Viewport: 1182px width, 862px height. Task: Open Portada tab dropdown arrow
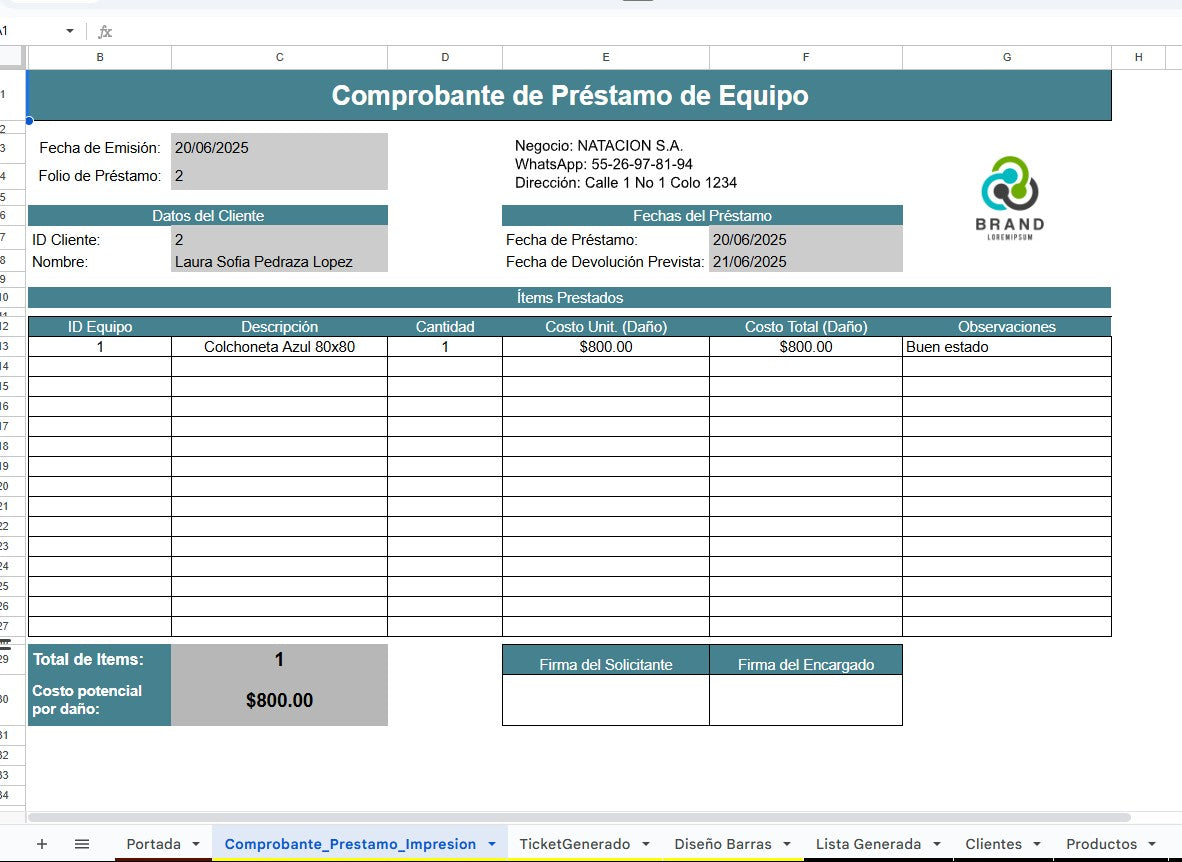(196, 844)
